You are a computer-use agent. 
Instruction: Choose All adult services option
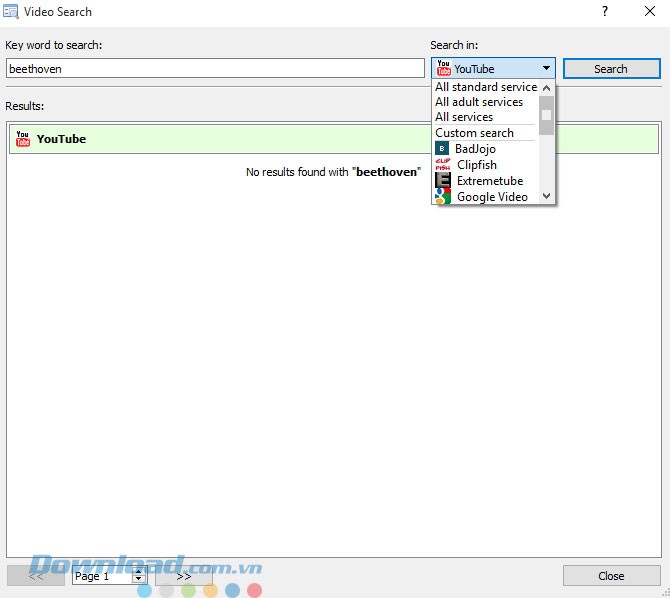478,102
